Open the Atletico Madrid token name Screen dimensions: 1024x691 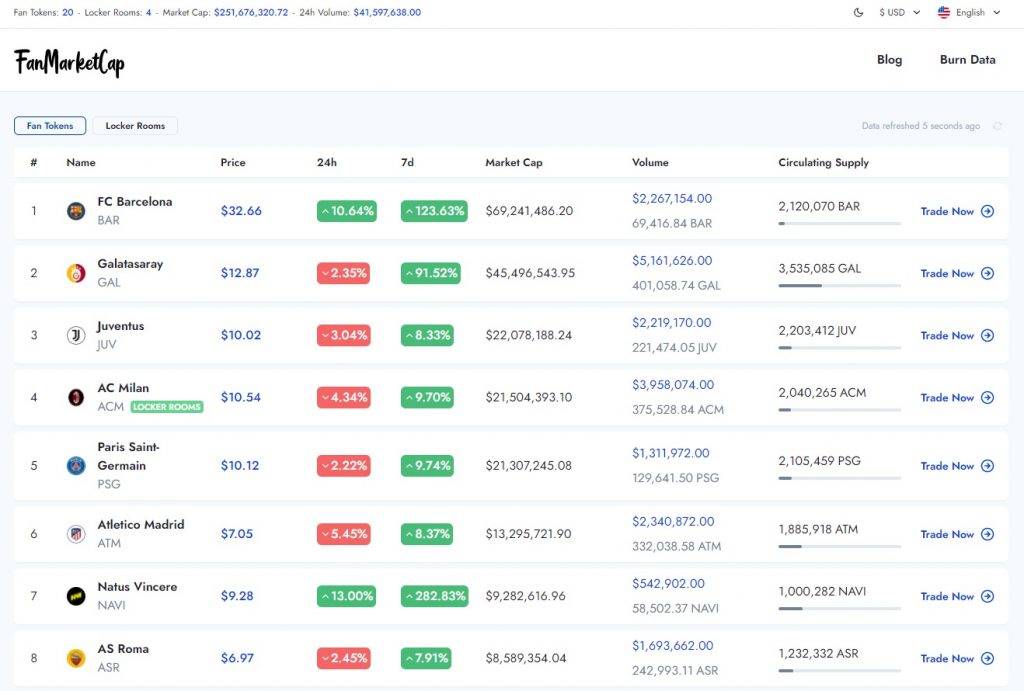(x=140, y=524)
